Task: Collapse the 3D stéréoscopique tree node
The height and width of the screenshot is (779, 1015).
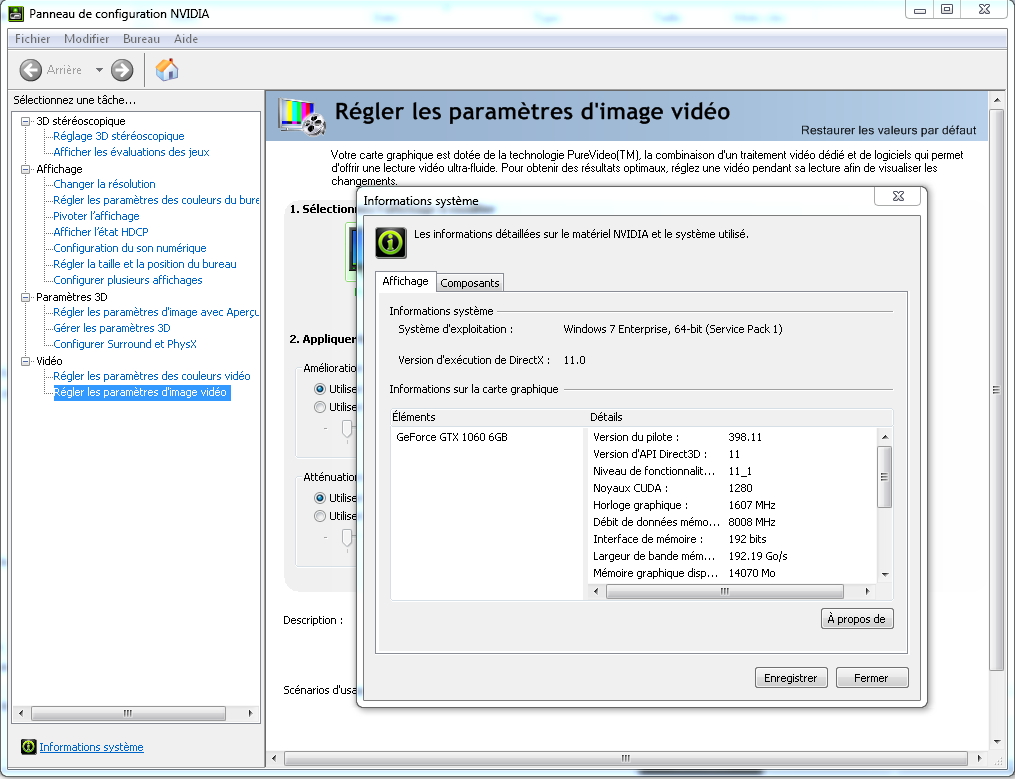Action: pyautogui.click(x=26, y=121)
